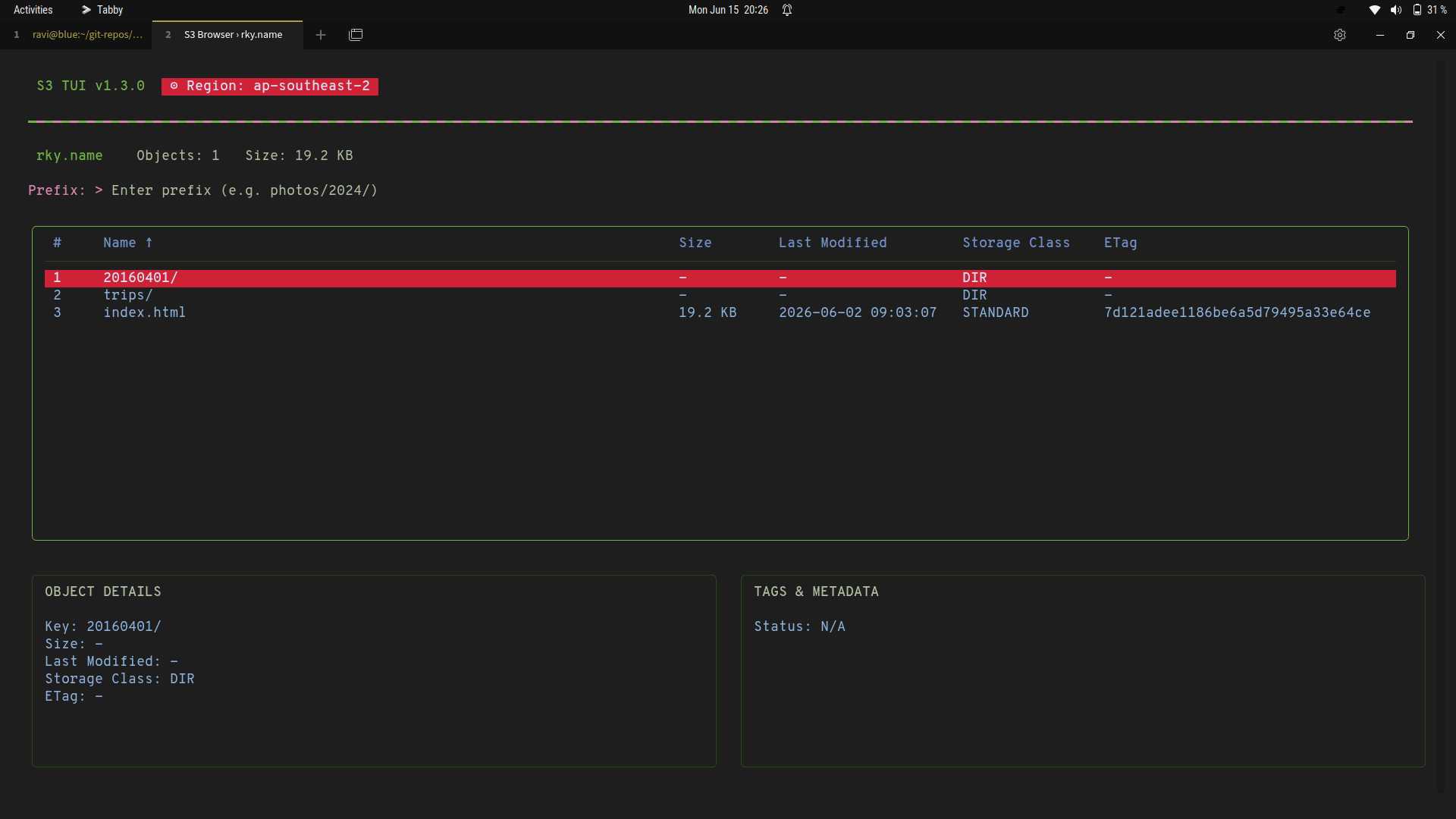Viewport: 1456px width, 819px height.
Task: Click the Tabby app menu icon
Action: click(x=86, y=10)
